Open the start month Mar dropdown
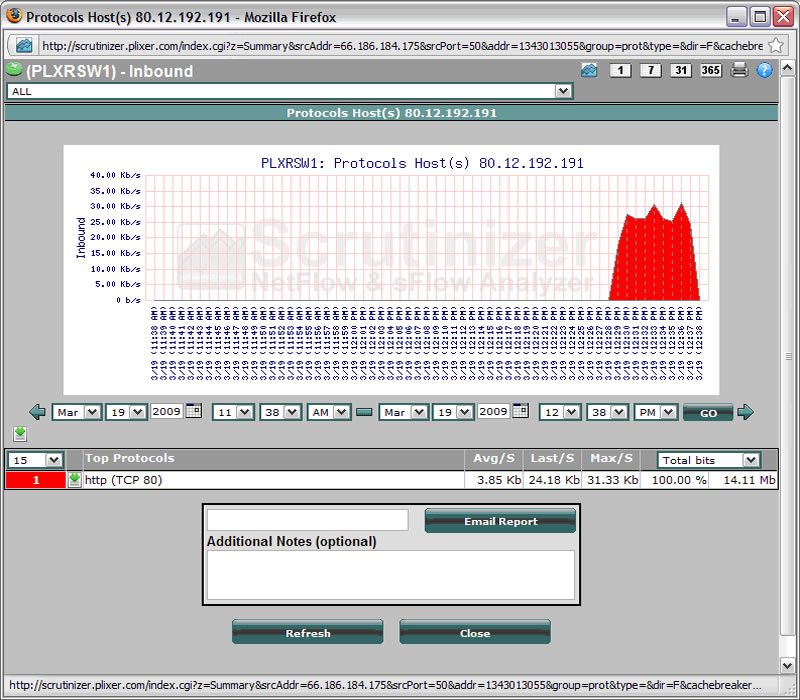This screenshot has height=700, width=800. click(77, 412)
